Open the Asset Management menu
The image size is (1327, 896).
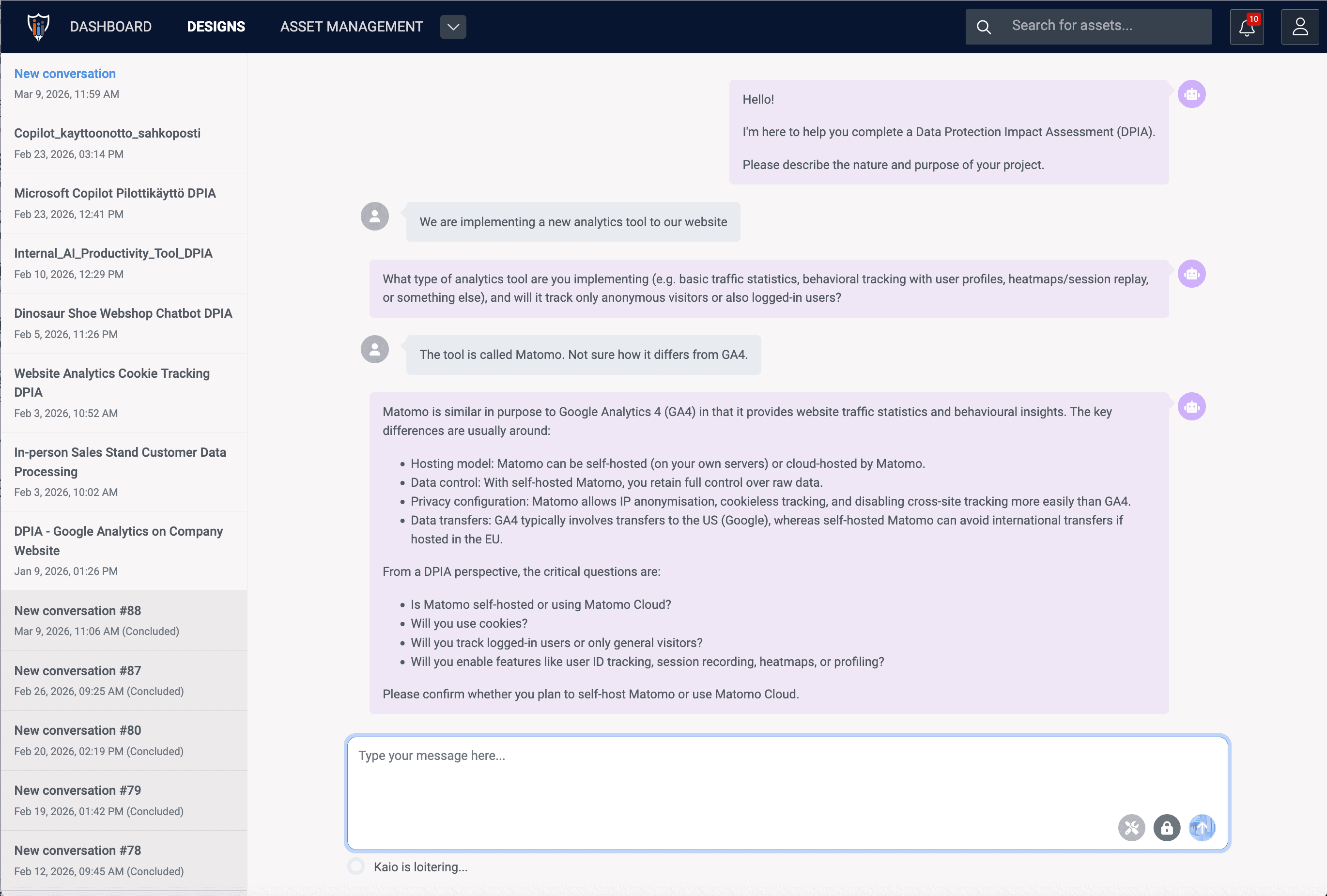[x=352, y=27]
